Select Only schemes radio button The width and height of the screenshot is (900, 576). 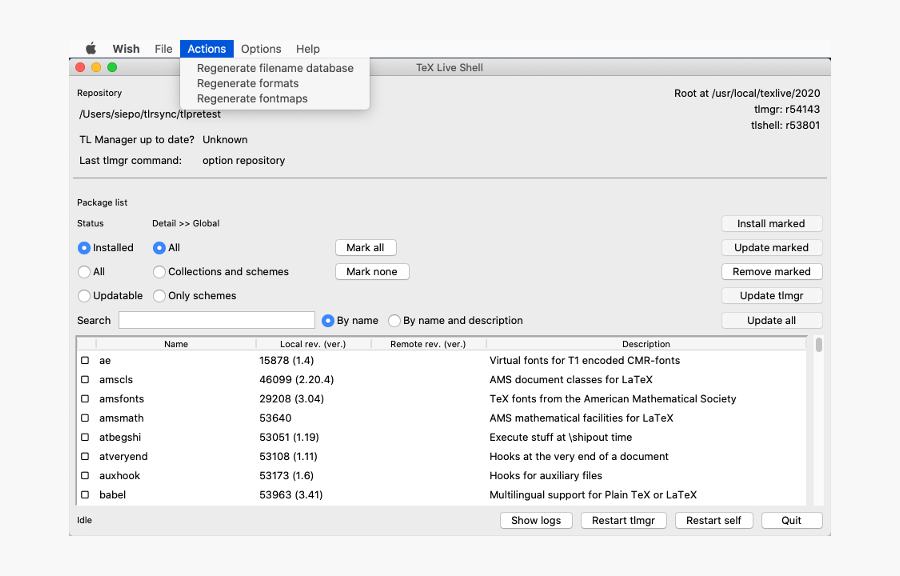[x=160, y=295]
